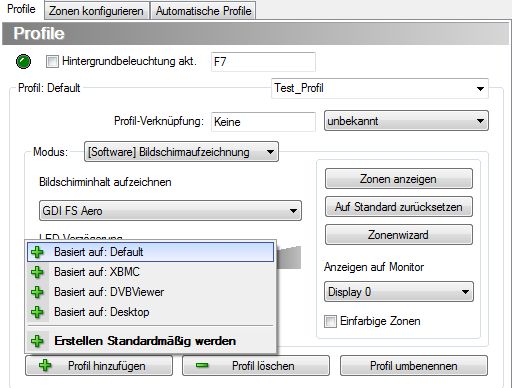Click the plus icon beside Basiert auf: Default

[x=37, y=252]
